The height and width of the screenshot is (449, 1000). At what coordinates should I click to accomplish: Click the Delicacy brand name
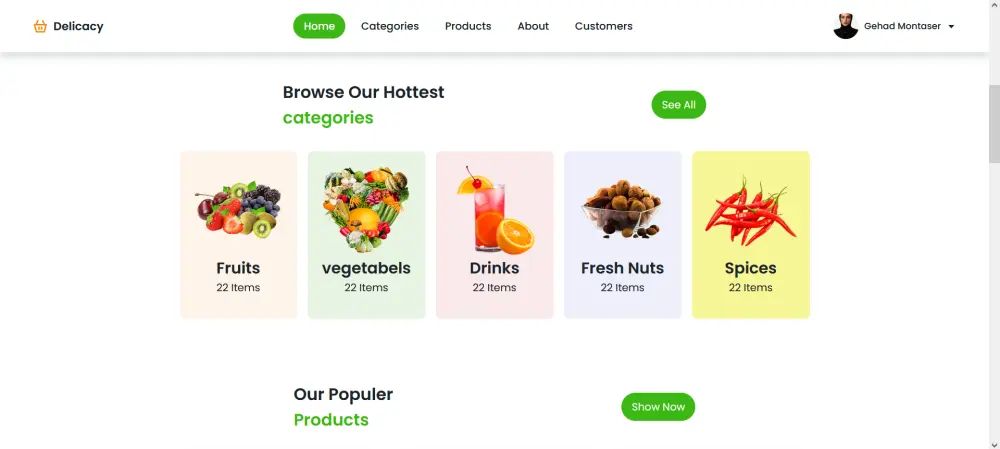click(78, 26)
